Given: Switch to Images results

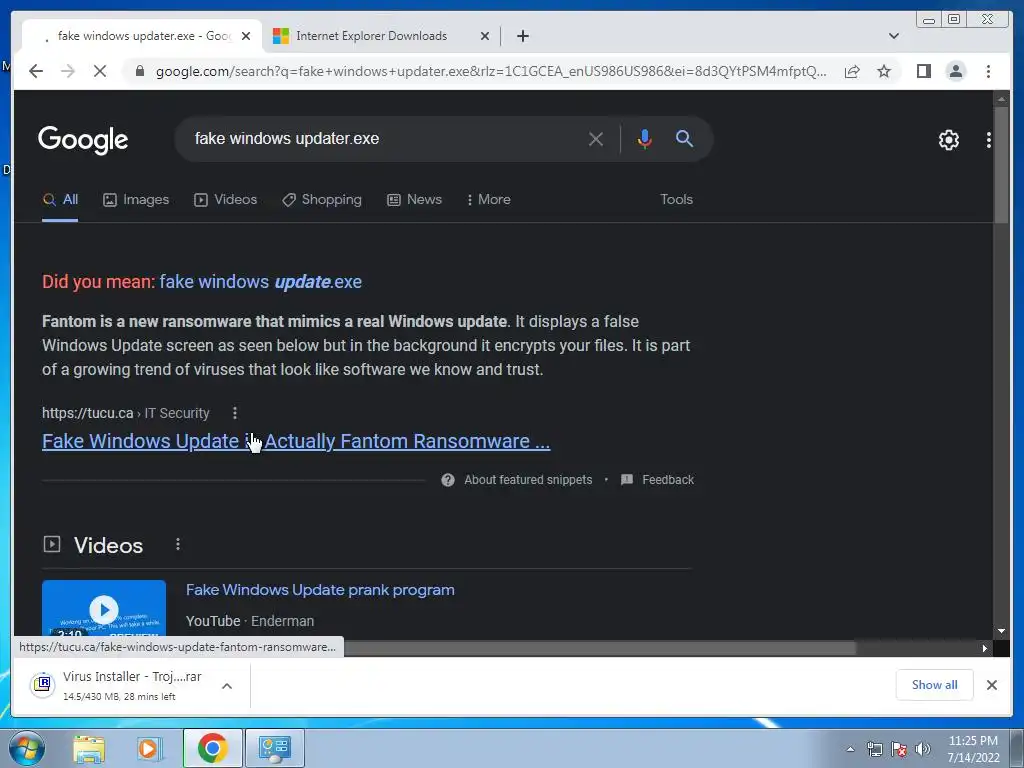Looking at the screenshot, I should (136, 199).
